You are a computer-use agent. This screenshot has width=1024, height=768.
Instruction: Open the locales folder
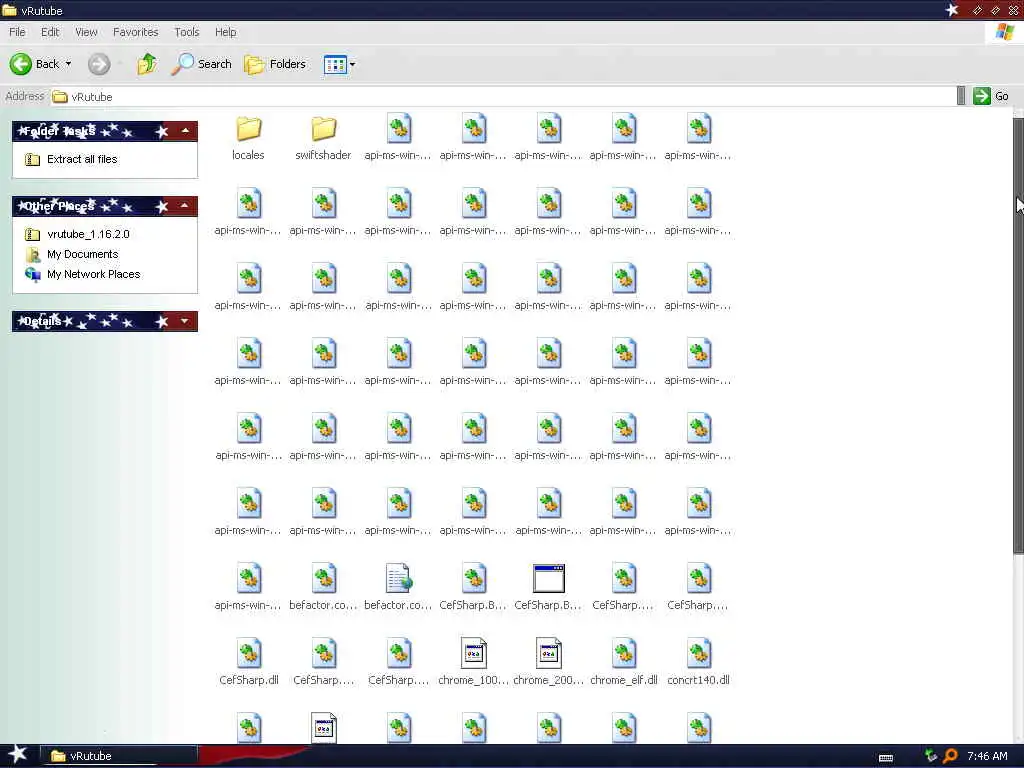click(x=248, y=137)
